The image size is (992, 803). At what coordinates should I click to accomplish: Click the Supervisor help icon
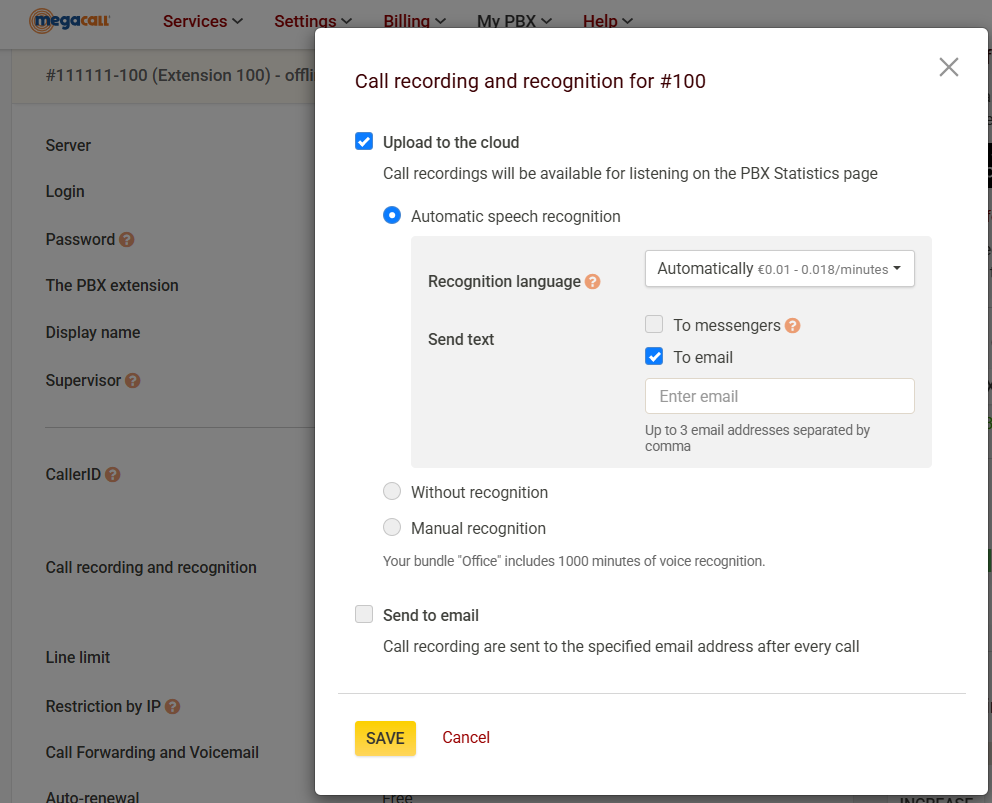coord(133,381)
